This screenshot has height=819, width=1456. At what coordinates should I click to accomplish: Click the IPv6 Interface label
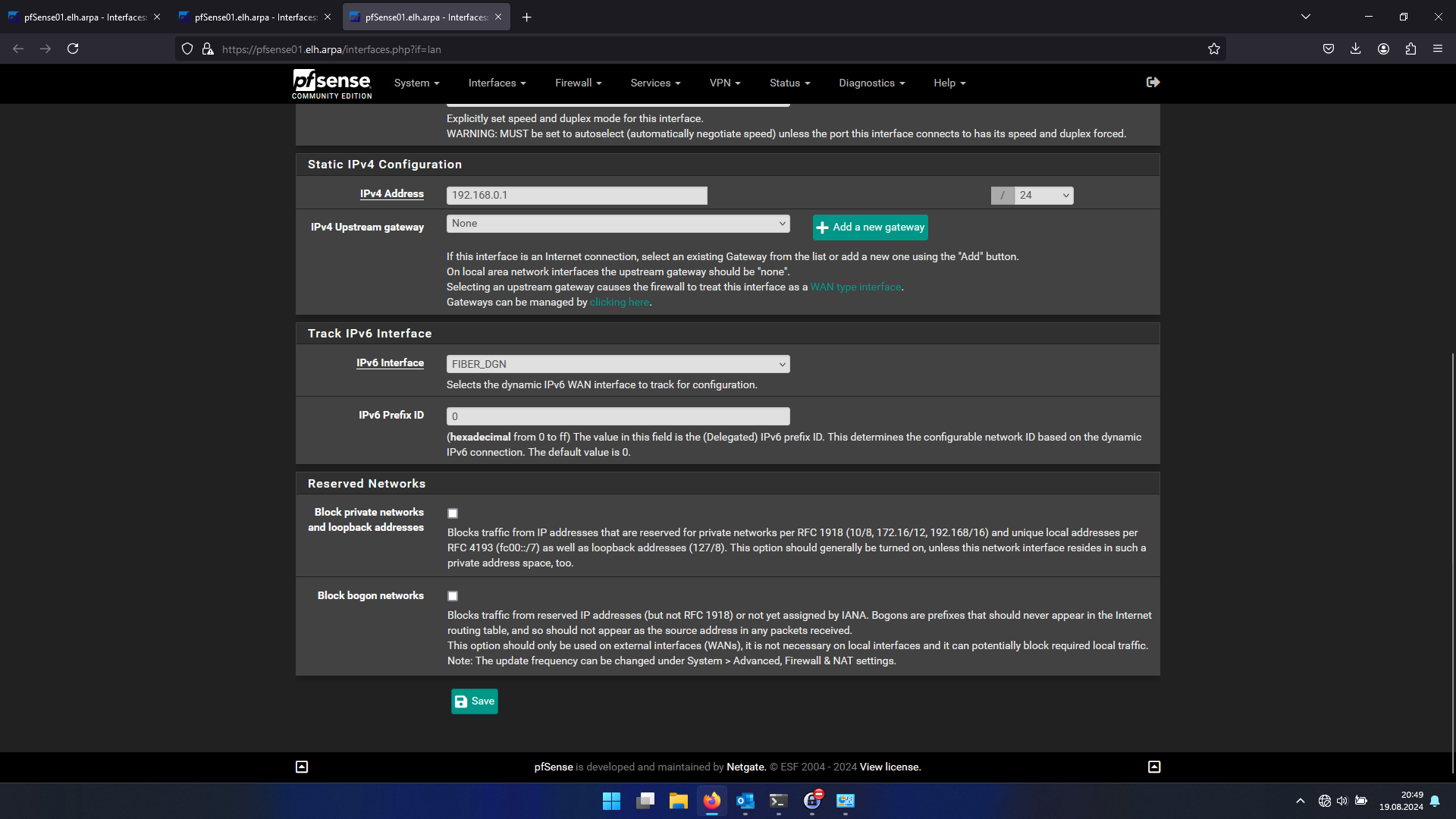coord(391,363)
